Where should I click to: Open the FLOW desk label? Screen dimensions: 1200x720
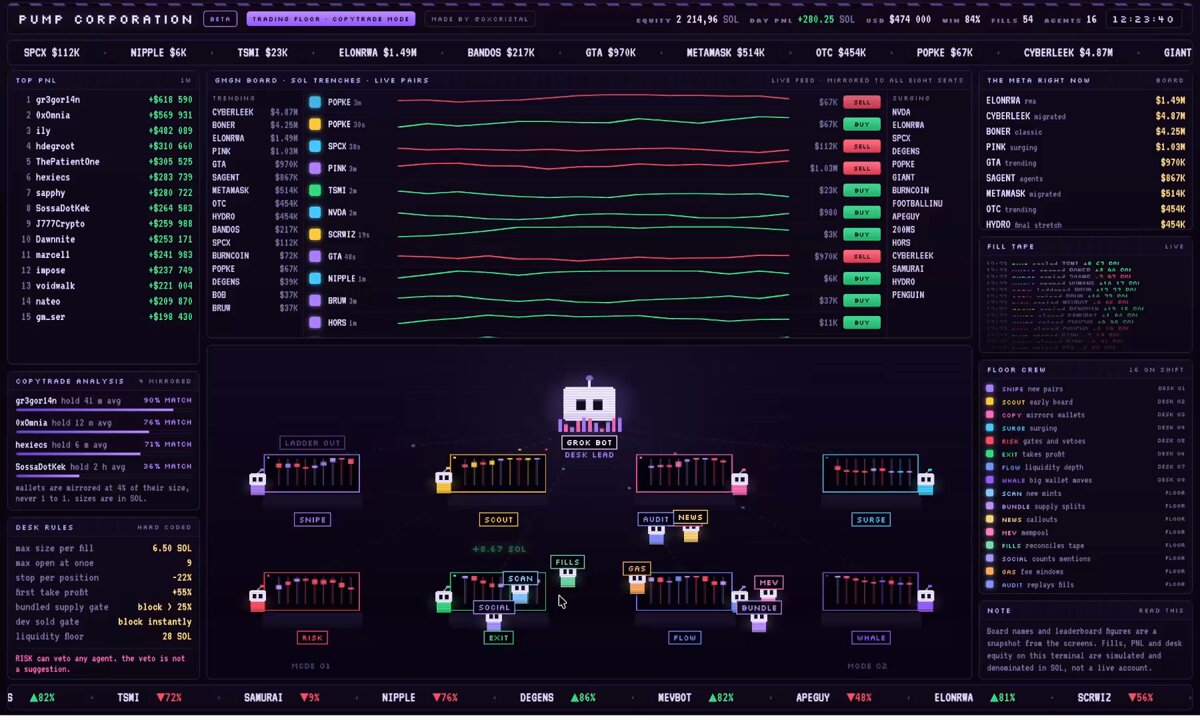pos(684,637)
